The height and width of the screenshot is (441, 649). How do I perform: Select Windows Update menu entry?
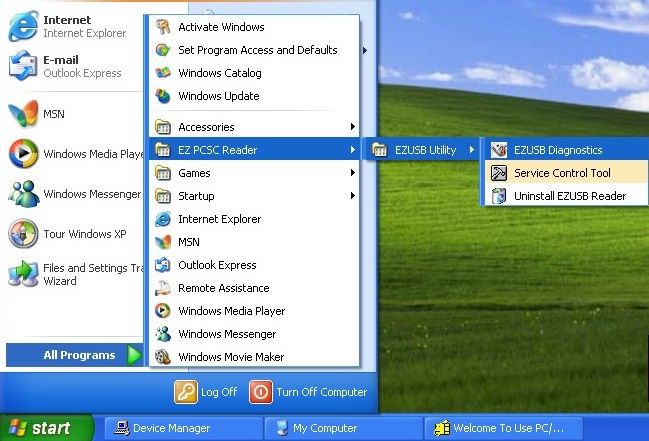(x=254, y=96)
